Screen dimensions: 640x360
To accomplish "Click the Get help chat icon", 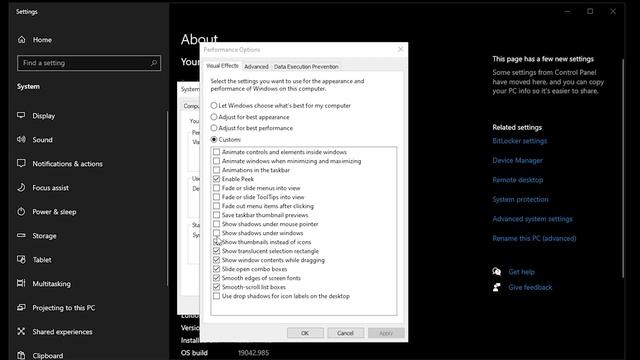I will click(497, 271).
